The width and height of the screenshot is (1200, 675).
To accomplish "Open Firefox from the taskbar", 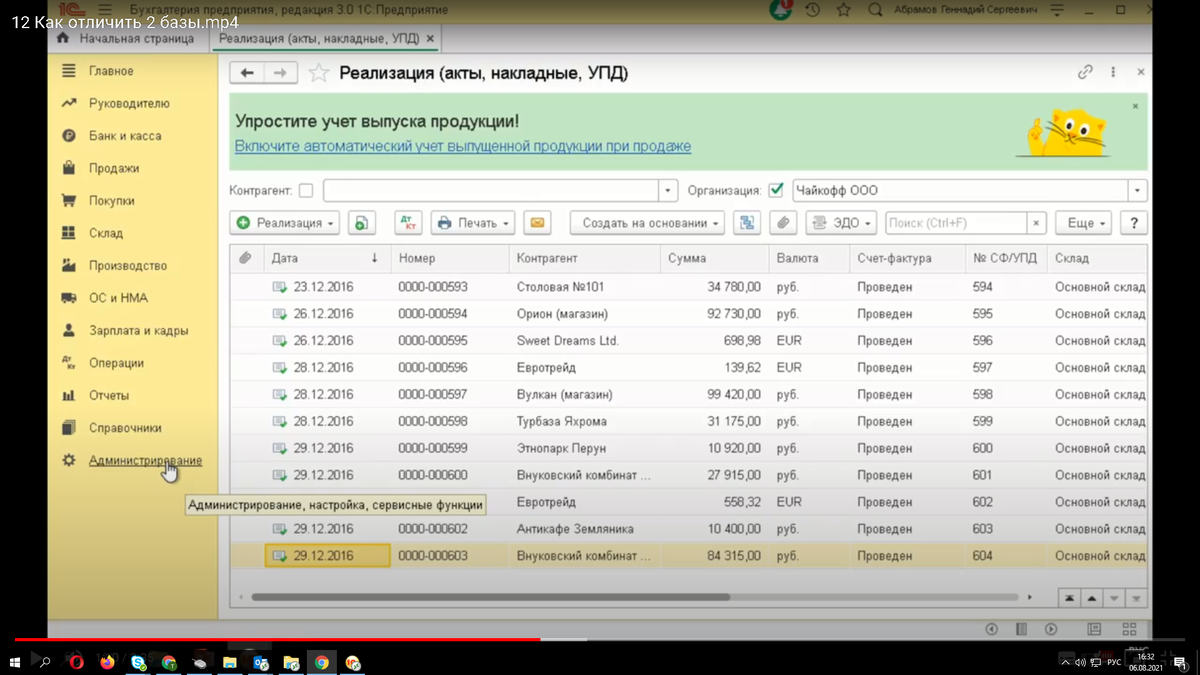I will coord(107,662).
